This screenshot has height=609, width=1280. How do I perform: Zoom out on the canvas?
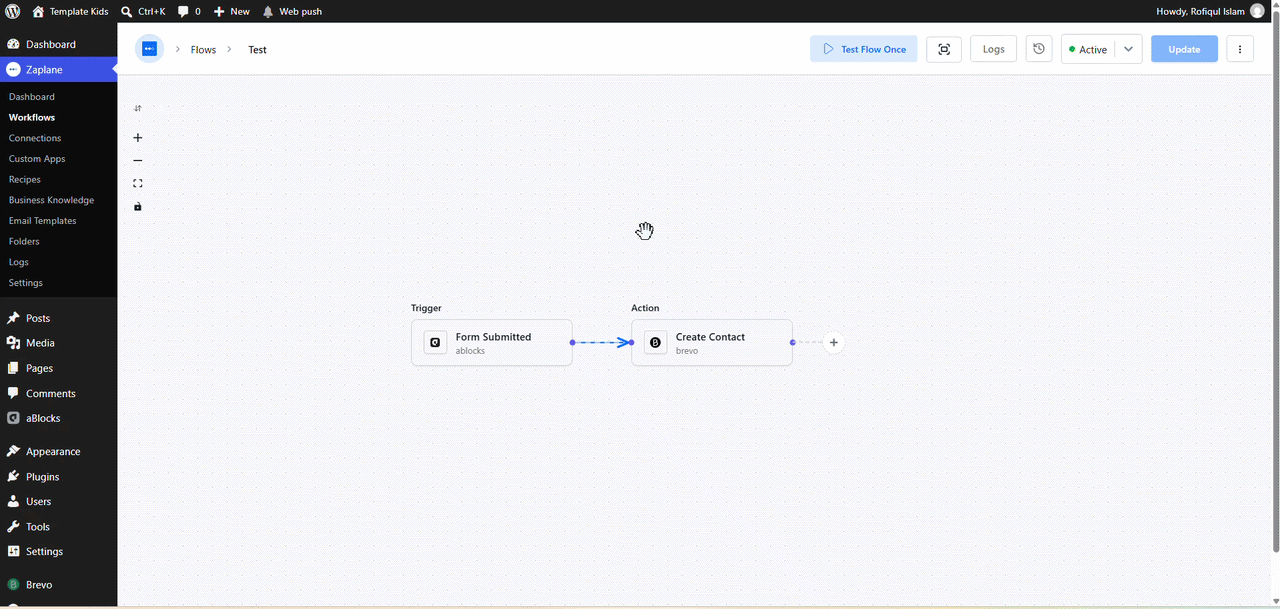138,161
